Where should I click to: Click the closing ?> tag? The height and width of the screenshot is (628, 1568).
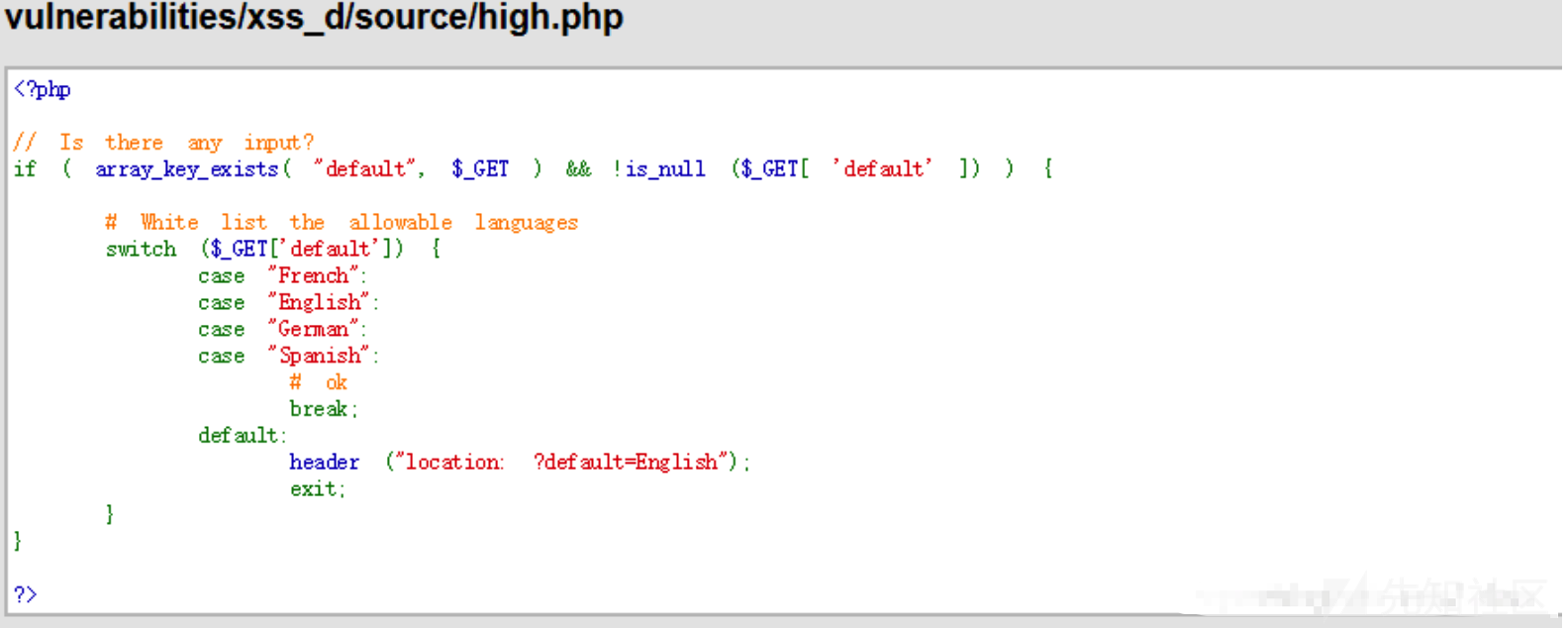pos(25,594)
